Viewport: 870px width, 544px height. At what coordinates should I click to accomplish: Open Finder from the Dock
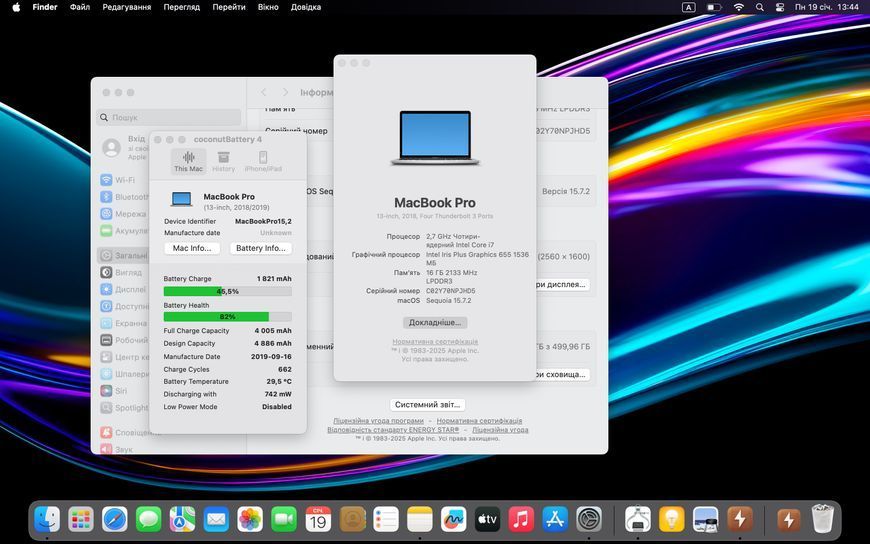tap(47, 520)
